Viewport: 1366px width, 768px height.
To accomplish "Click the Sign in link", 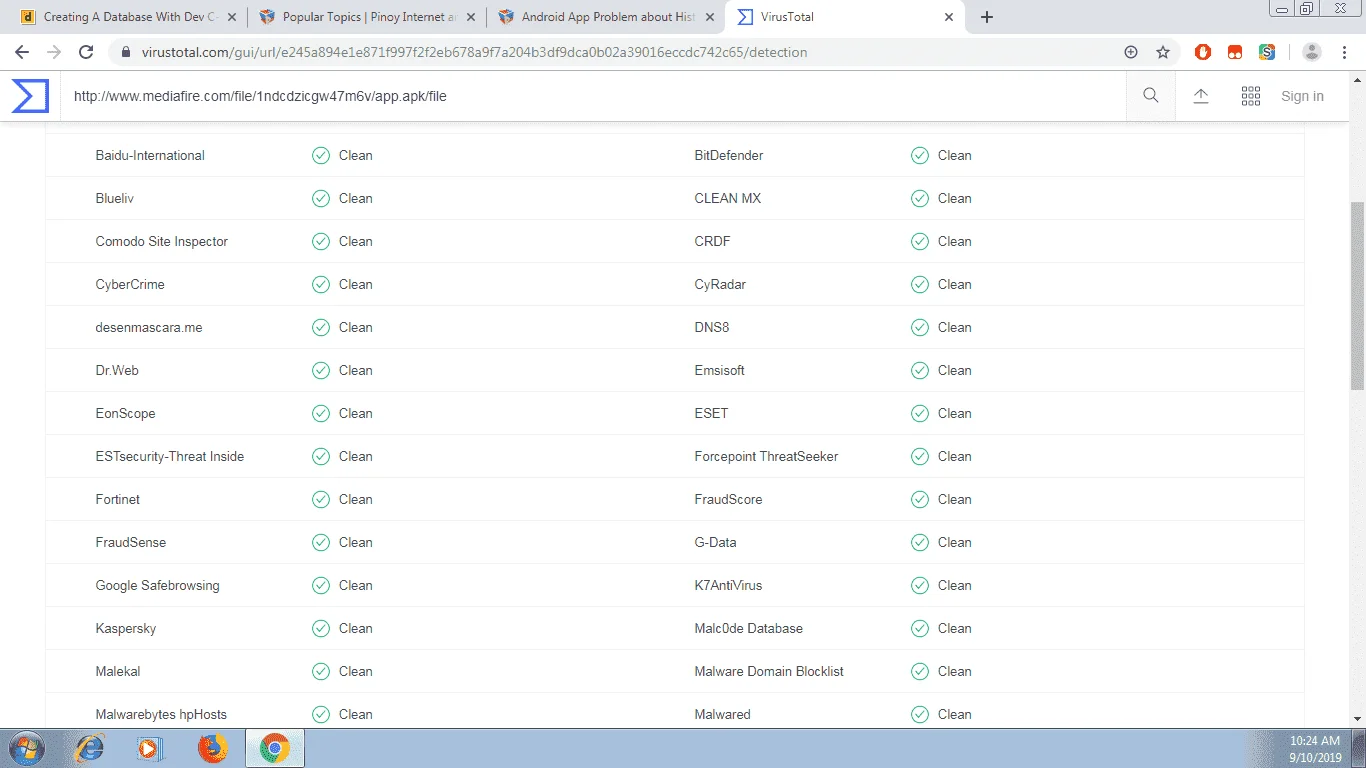I will click(1302, 96).
